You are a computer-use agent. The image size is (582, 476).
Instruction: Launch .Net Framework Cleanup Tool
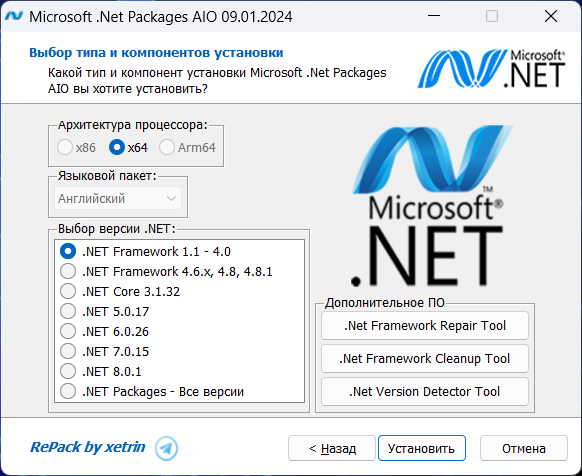pos(425,359)
